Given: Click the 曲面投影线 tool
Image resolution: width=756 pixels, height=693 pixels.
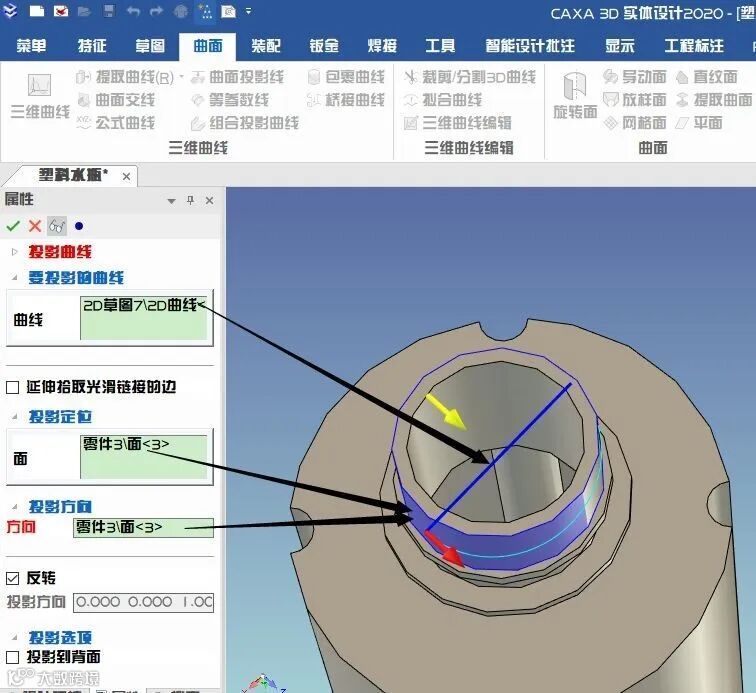Looking at the screenshot, I should point(237,77).
